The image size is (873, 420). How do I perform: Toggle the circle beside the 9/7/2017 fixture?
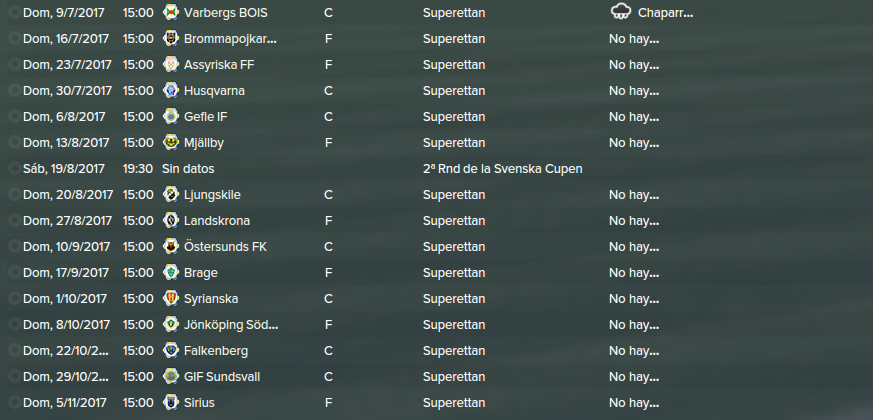point(14,12)
